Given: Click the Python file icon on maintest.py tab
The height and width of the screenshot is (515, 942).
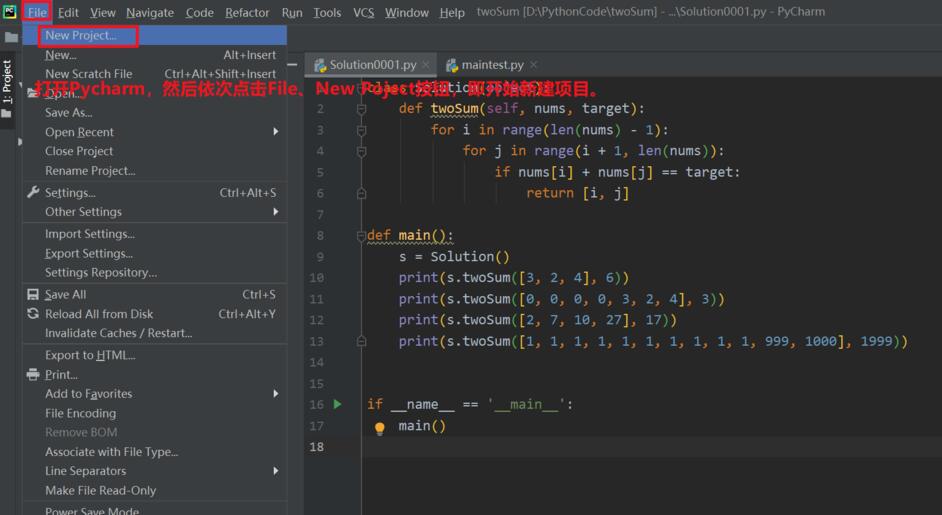Looking at the screenshot, I should pyautogui.click(x=452, y=65).
